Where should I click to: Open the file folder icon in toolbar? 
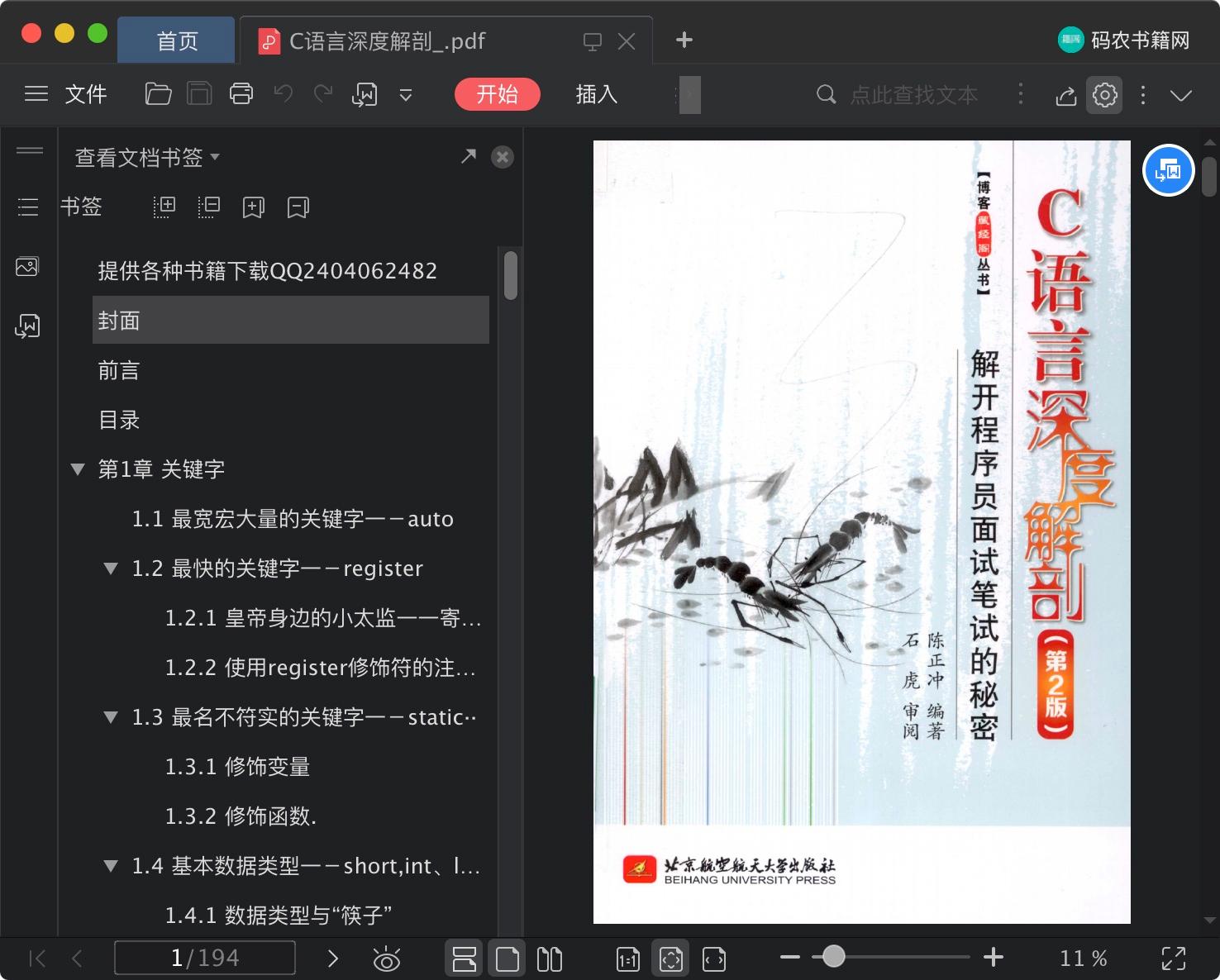pos(158,94)
